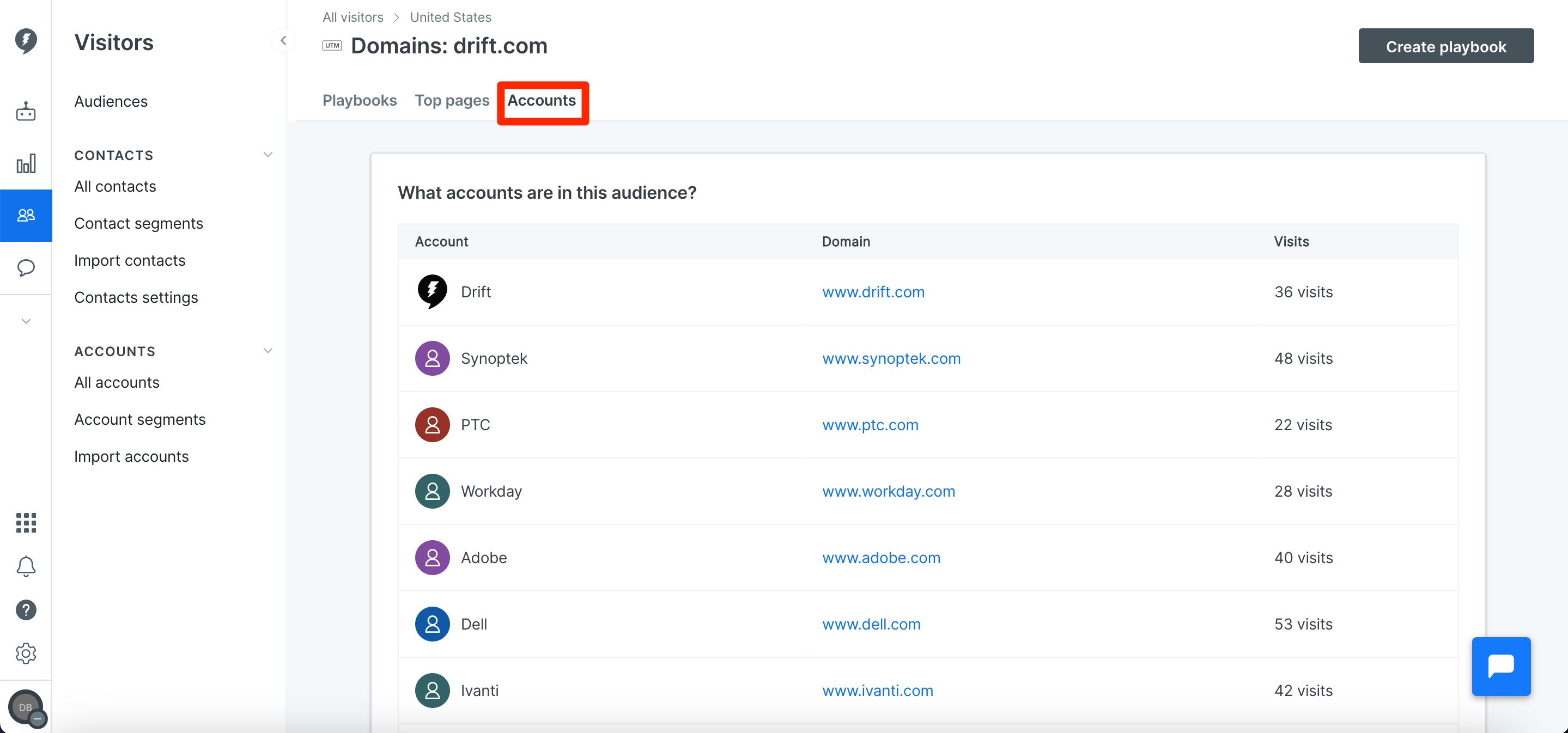This screenshot has width=1568, height=733.
Task: Open the www.adobe.com link
Action: coord(881,557)
